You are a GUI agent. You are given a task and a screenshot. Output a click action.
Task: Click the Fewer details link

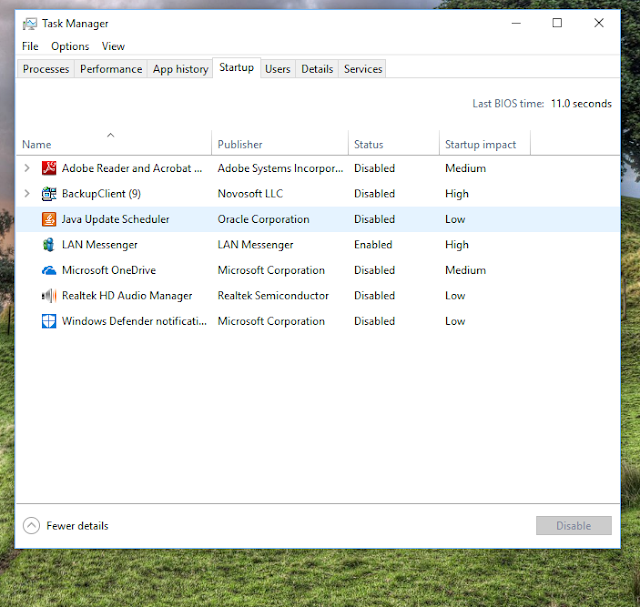(77, 526)
